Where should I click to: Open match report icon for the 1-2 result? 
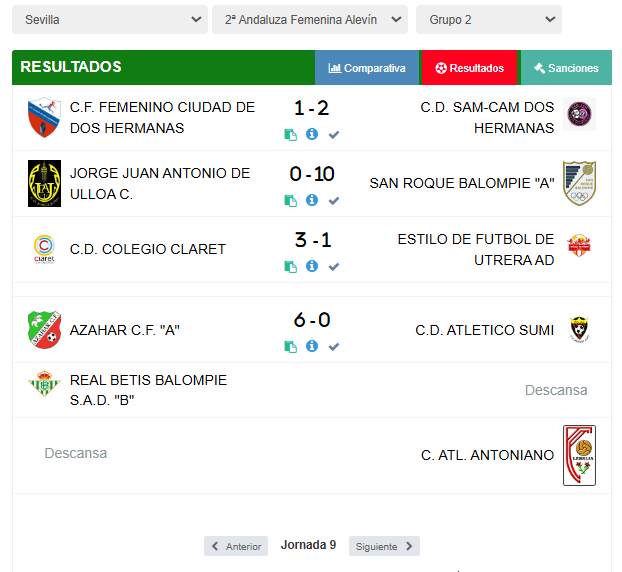coord(290,135)
